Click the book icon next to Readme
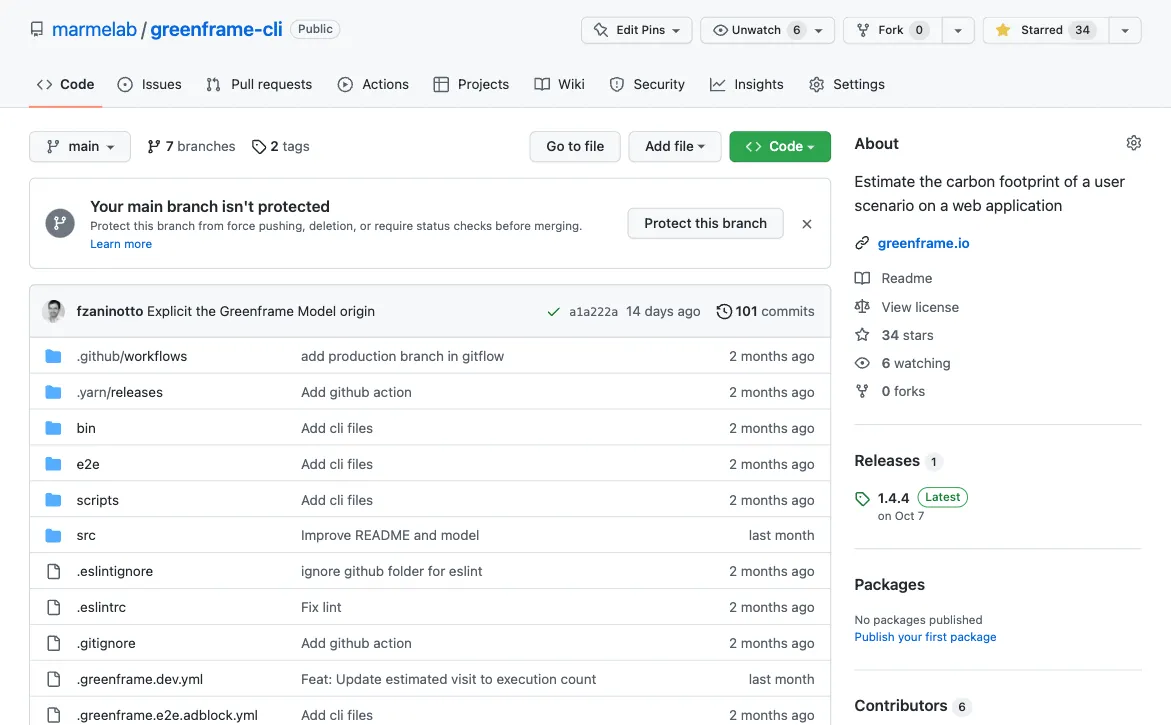This screenshot has height=725, width=1171. coord(862,278)
